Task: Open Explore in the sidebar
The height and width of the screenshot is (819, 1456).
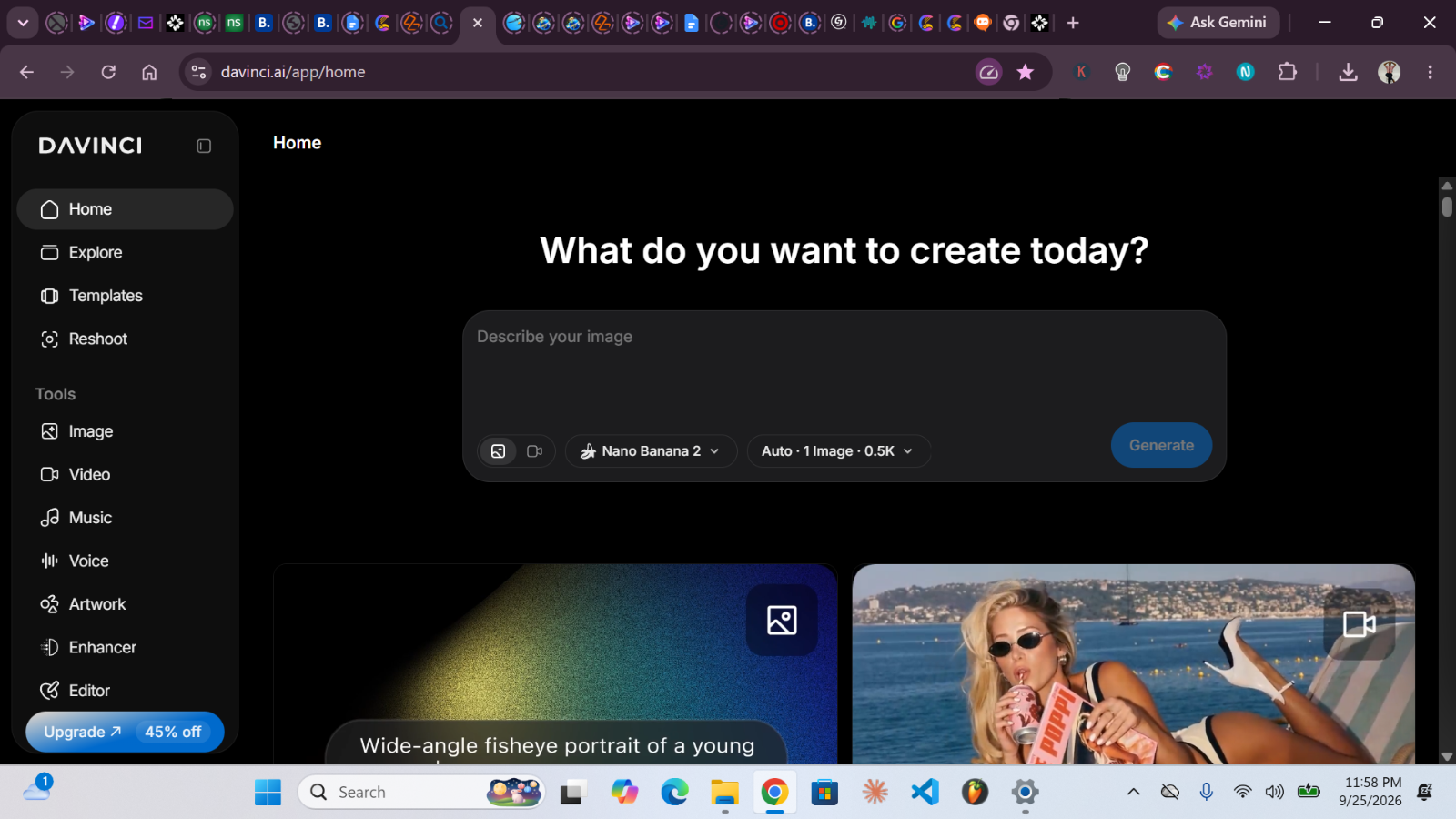Action: coord(125,252)
